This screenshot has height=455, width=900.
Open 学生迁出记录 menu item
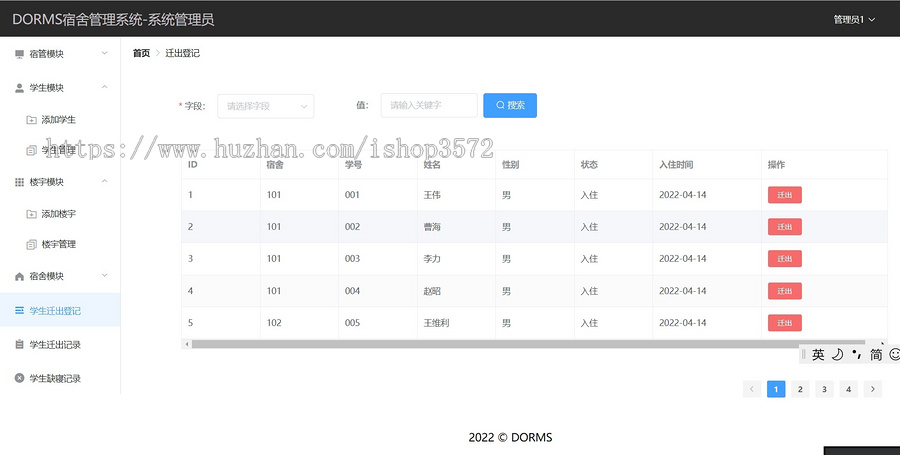(60, 344)
